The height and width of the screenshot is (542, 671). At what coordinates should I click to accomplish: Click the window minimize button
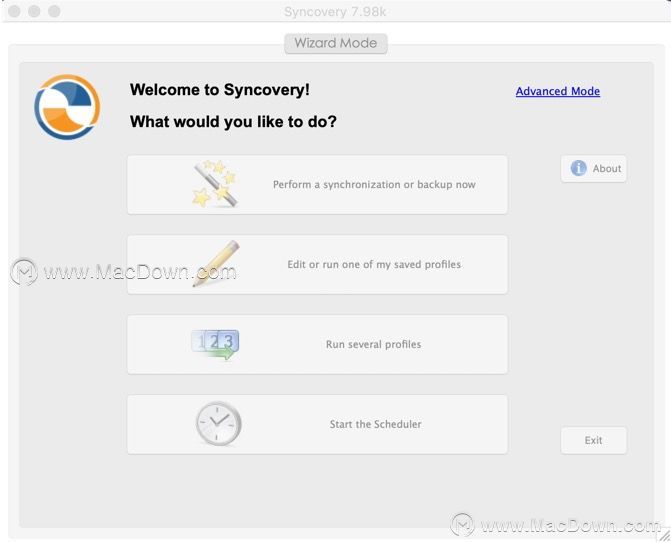click(x=34, y=11)
